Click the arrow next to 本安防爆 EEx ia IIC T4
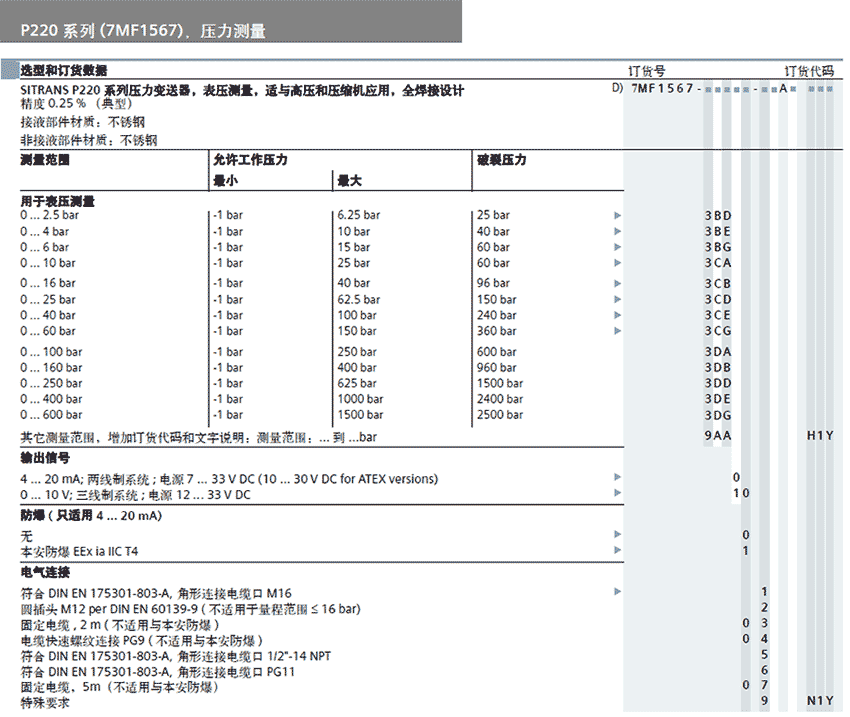The image size is (850, 717). [x=617, y=551]
